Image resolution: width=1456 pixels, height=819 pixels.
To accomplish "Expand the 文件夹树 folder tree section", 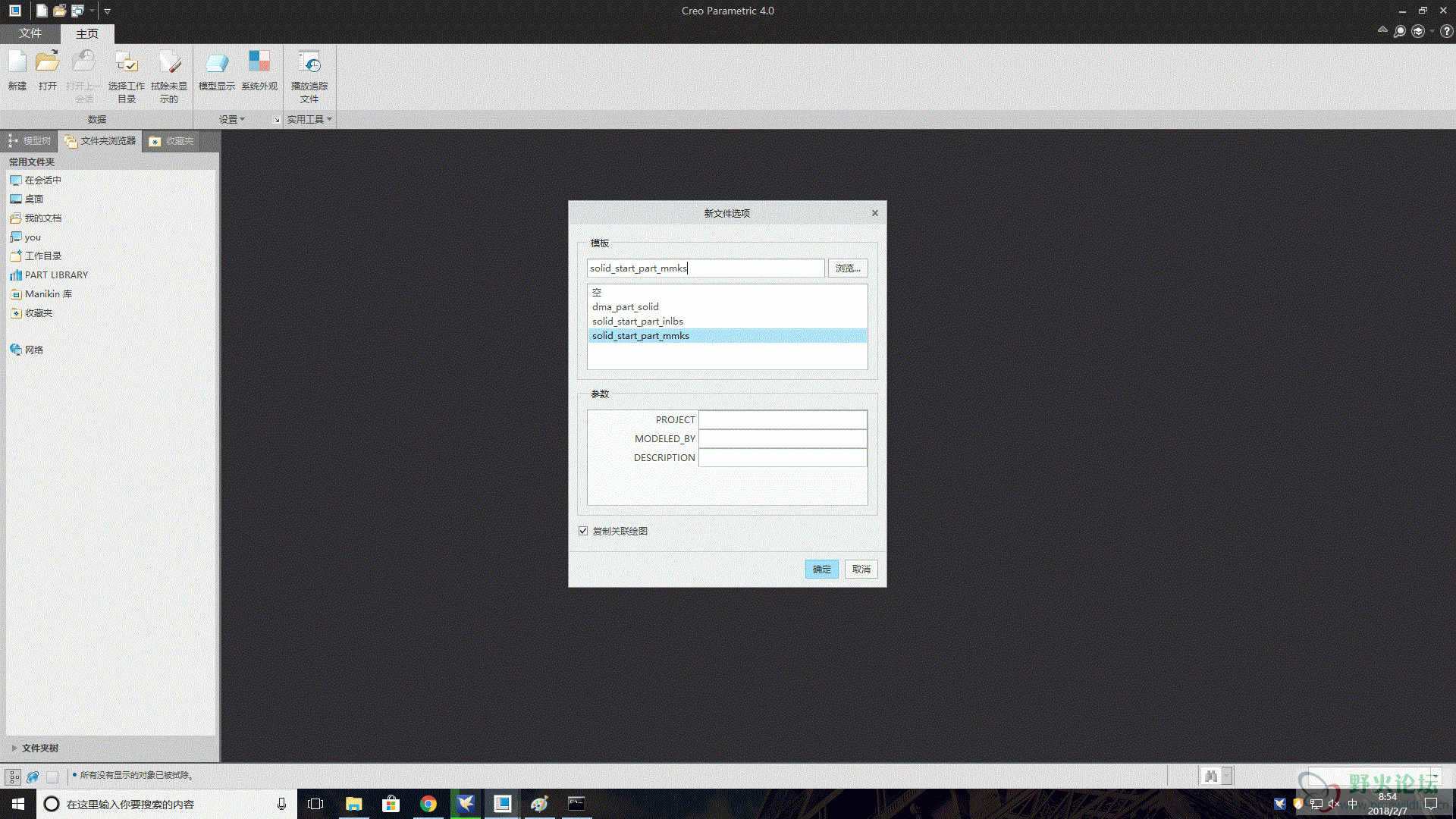I will [14, 748].
